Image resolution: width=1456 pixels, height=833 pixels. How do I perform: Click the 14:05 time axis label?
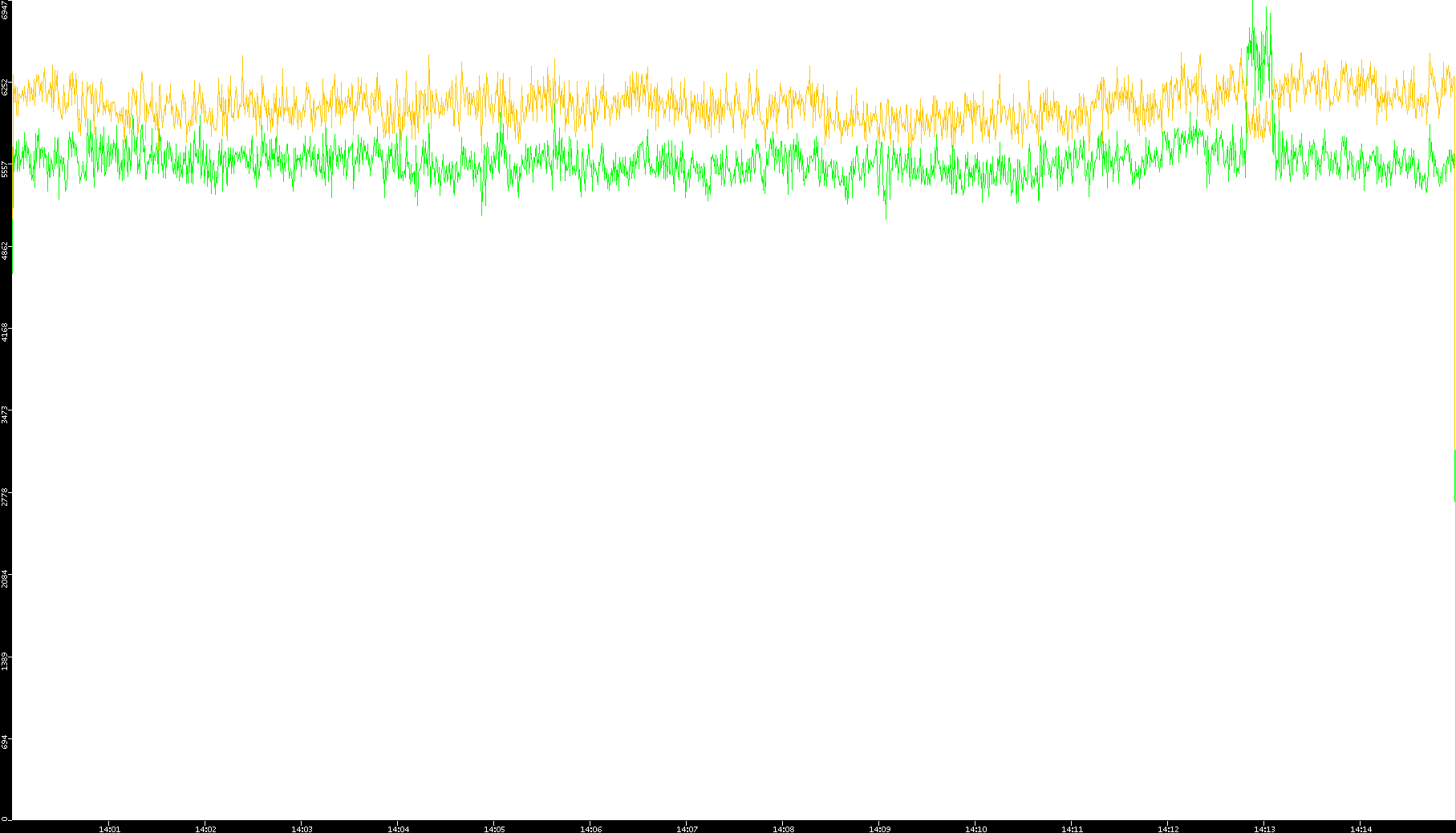click(494, 829)
